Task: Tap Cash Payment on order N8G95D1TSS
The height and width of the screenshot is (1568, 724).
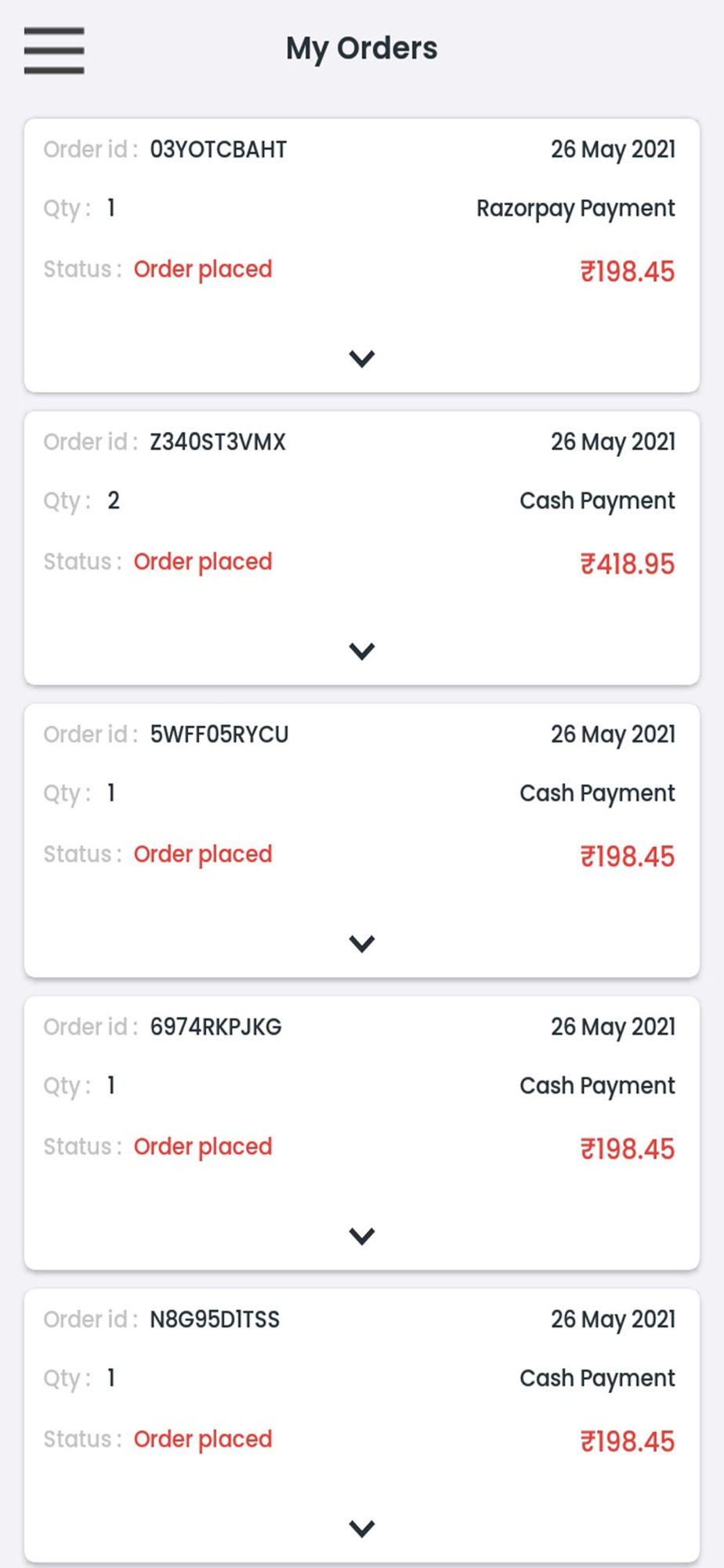Action: 597,1377
